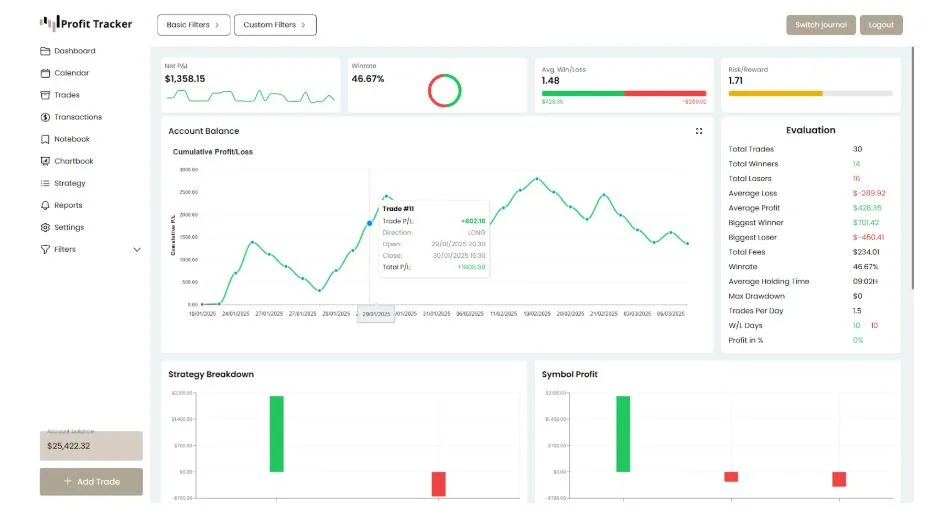The width and height of the screenshot is (937, 513).
Task: Expand the Filters chevron in sidebar
Action: click(x=137, y=250)
